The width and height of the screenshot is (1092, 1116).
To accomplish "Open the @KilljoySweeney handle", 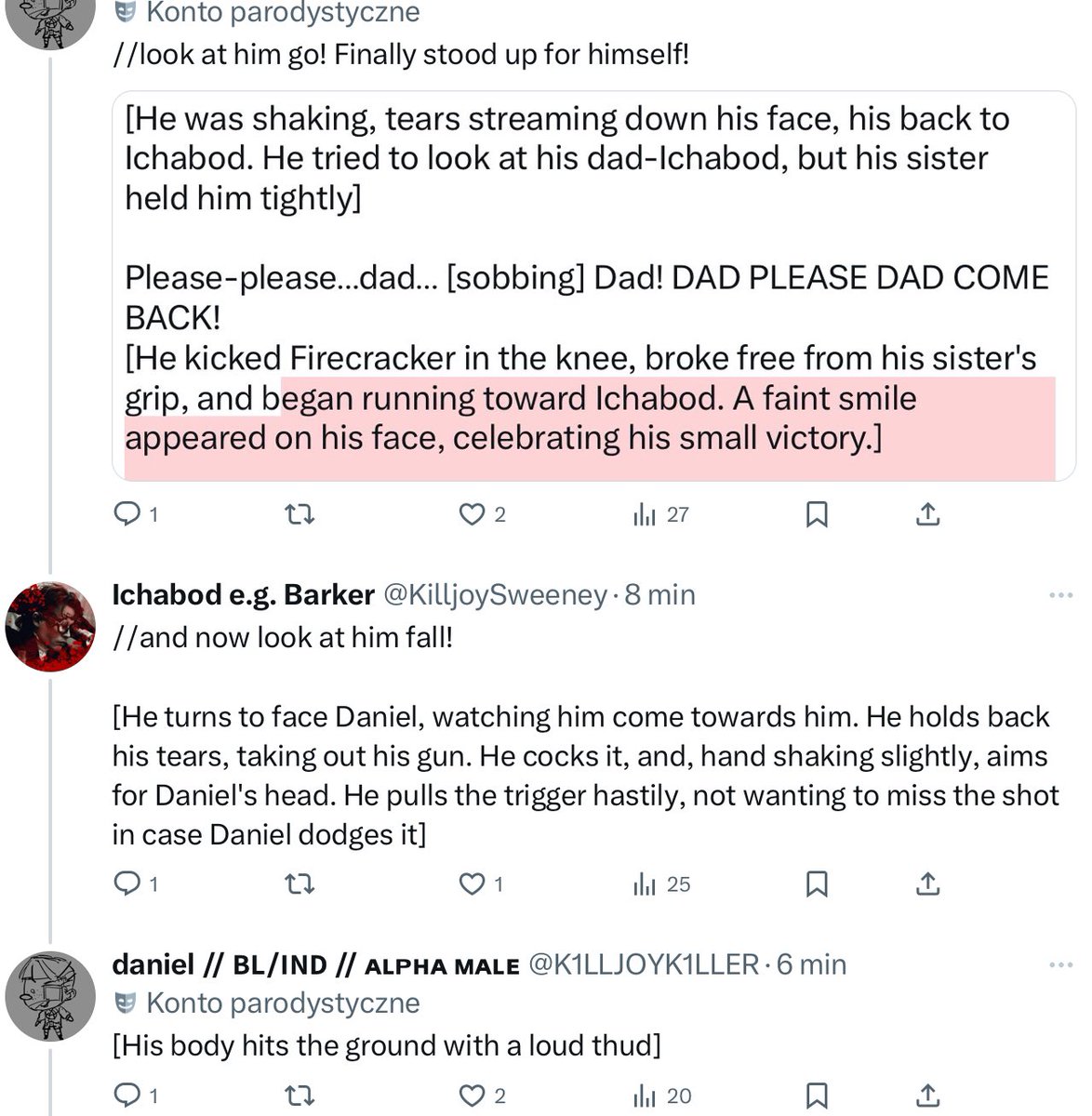I will [495, 594].
